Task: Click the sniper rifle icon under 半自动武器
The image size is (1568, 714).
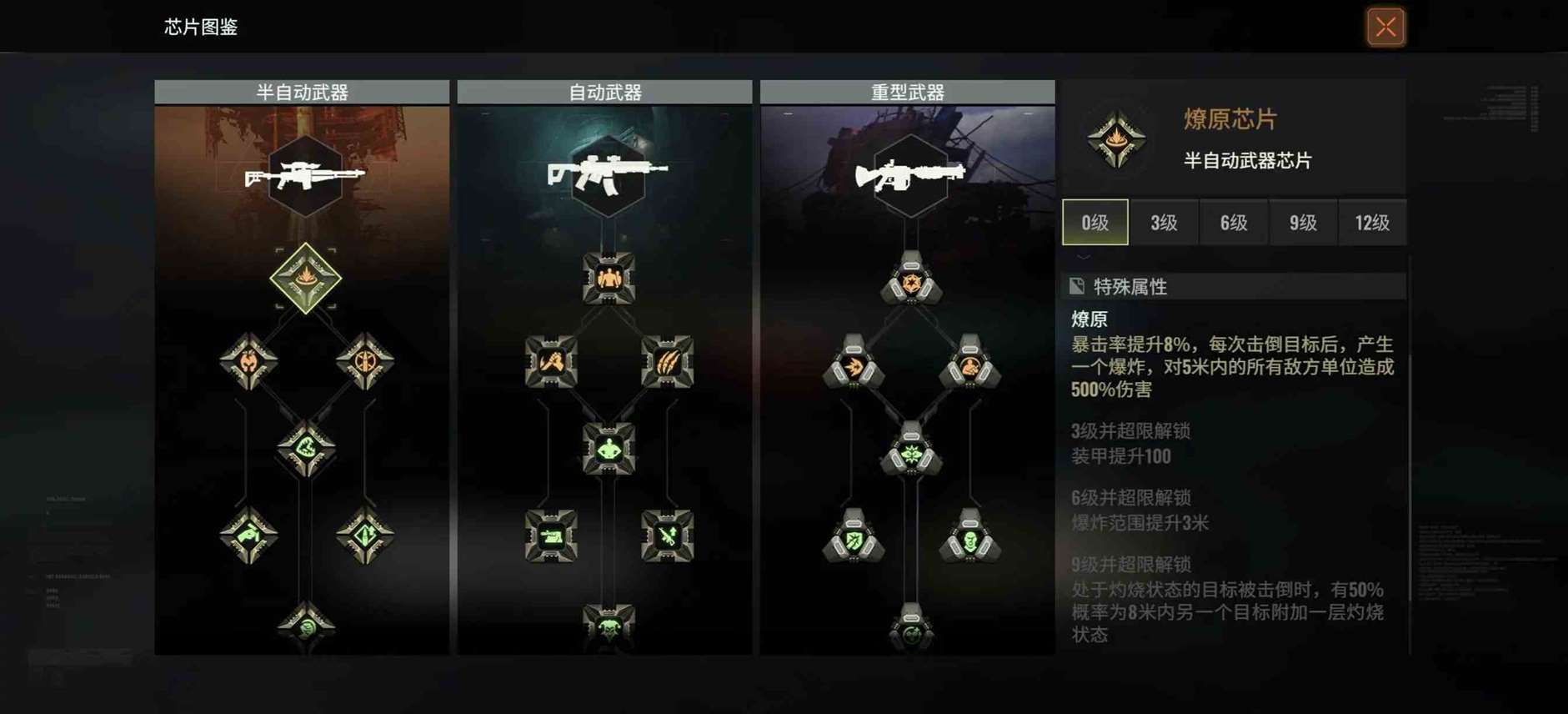Action: pos(305,176)
